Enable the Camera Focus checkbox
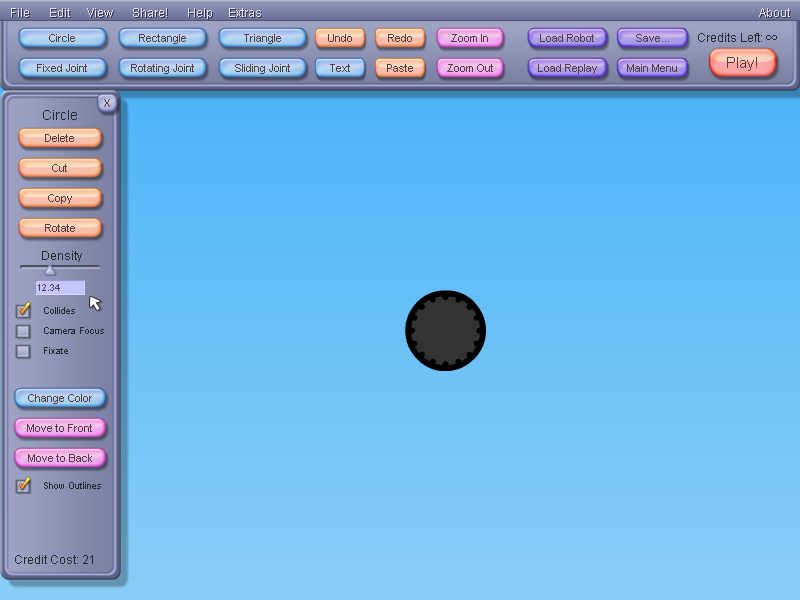Image resolution: width=800 pixels, height=600 pixels. [23, 331]
